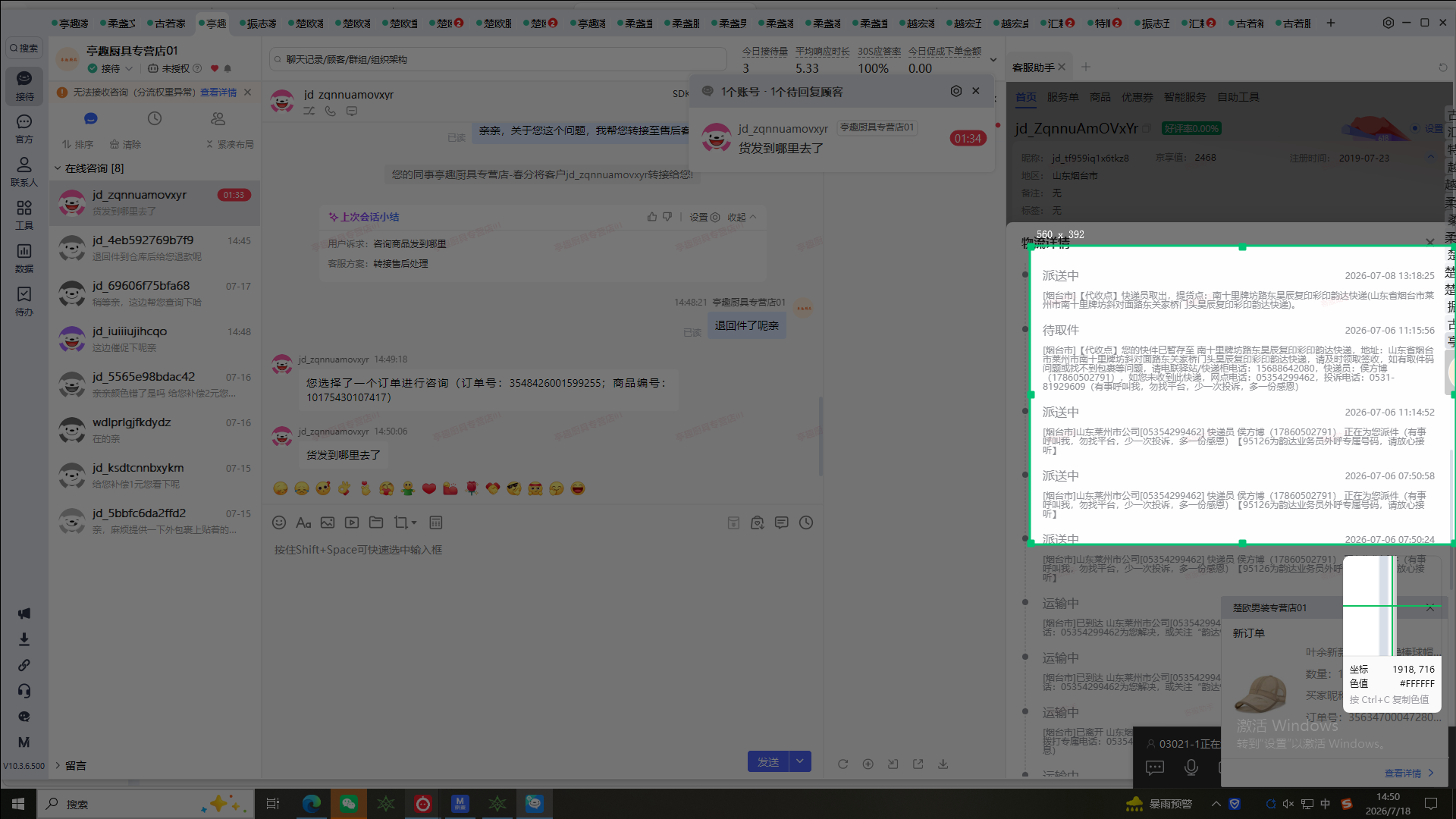Select the screenshot crop tool
Image resolution: width=1456 pixels, height=819 pixels.
400,522
